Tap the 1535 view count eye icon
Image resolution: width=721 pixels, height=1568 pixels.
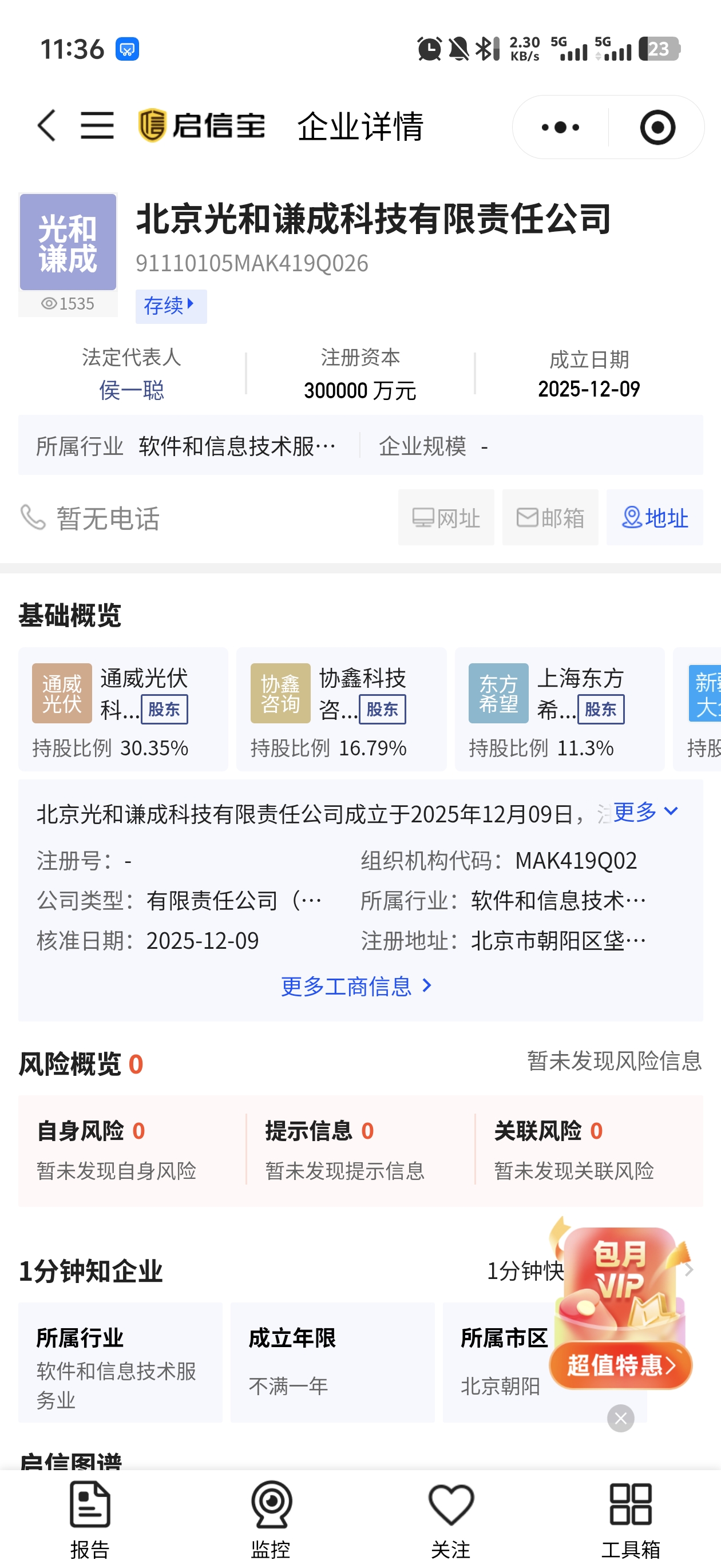[x=49, y=304]
